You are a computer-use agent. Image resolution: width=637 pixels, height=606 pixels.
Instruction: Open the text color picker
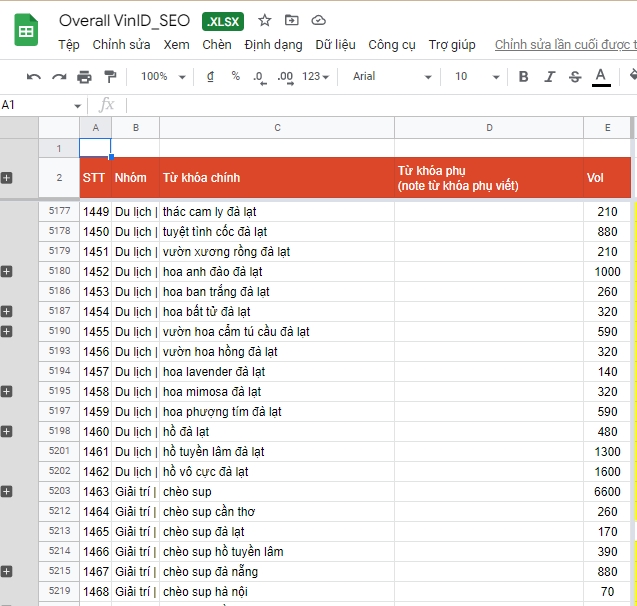click(601, 77)
